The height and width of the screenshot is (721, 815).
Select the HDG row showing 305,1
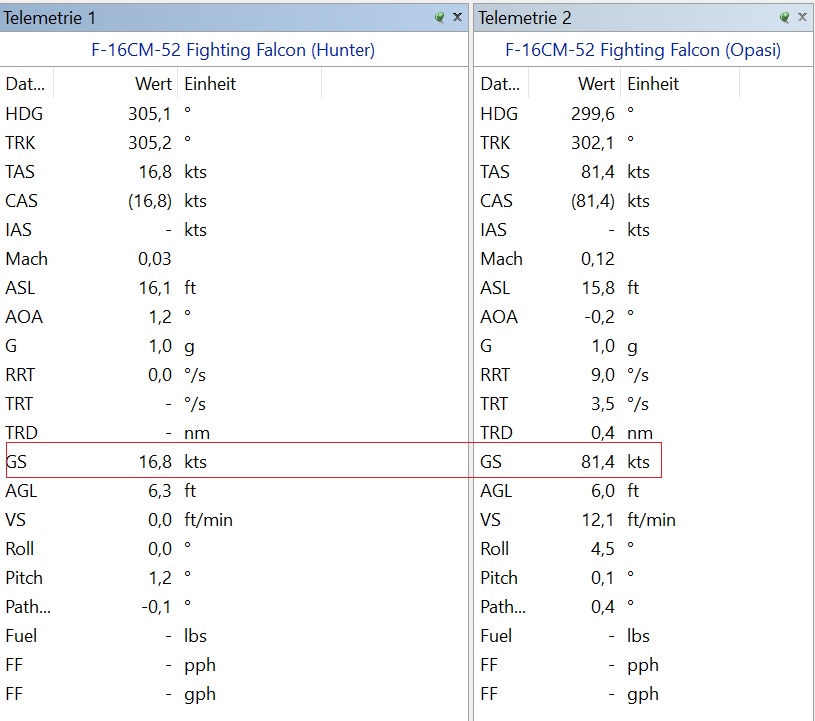pyautogui.click(x=234, y=113)
